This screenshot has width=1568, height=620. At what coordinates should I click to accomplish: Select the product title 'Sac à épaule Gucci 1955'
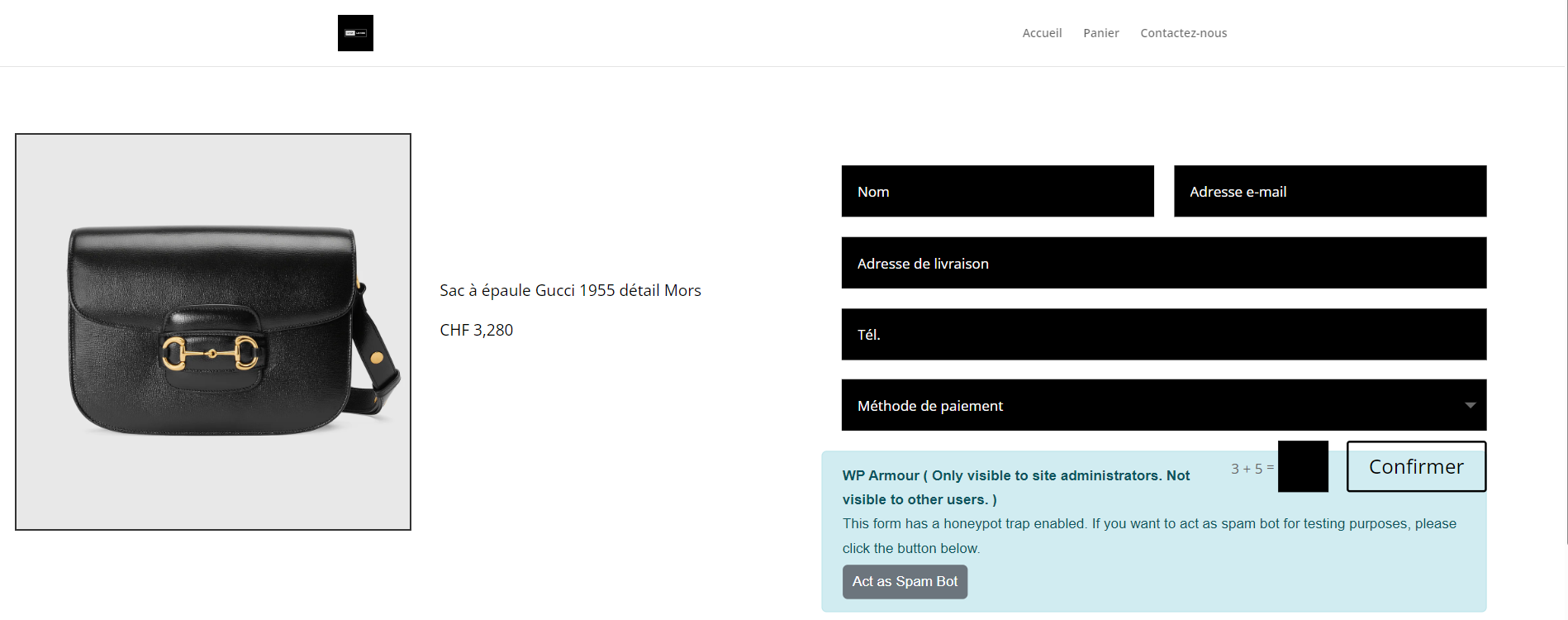click(x=570, y=290)
